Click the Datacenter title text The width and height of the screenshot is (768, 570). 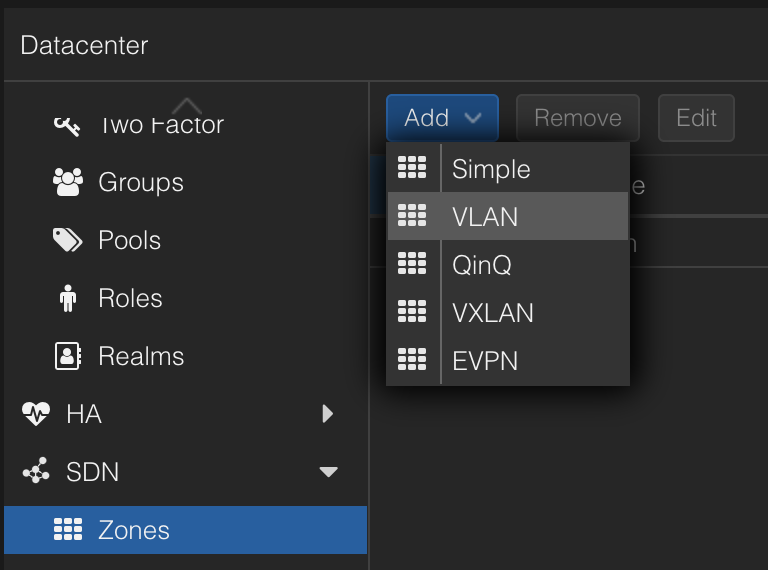[84, 46]
